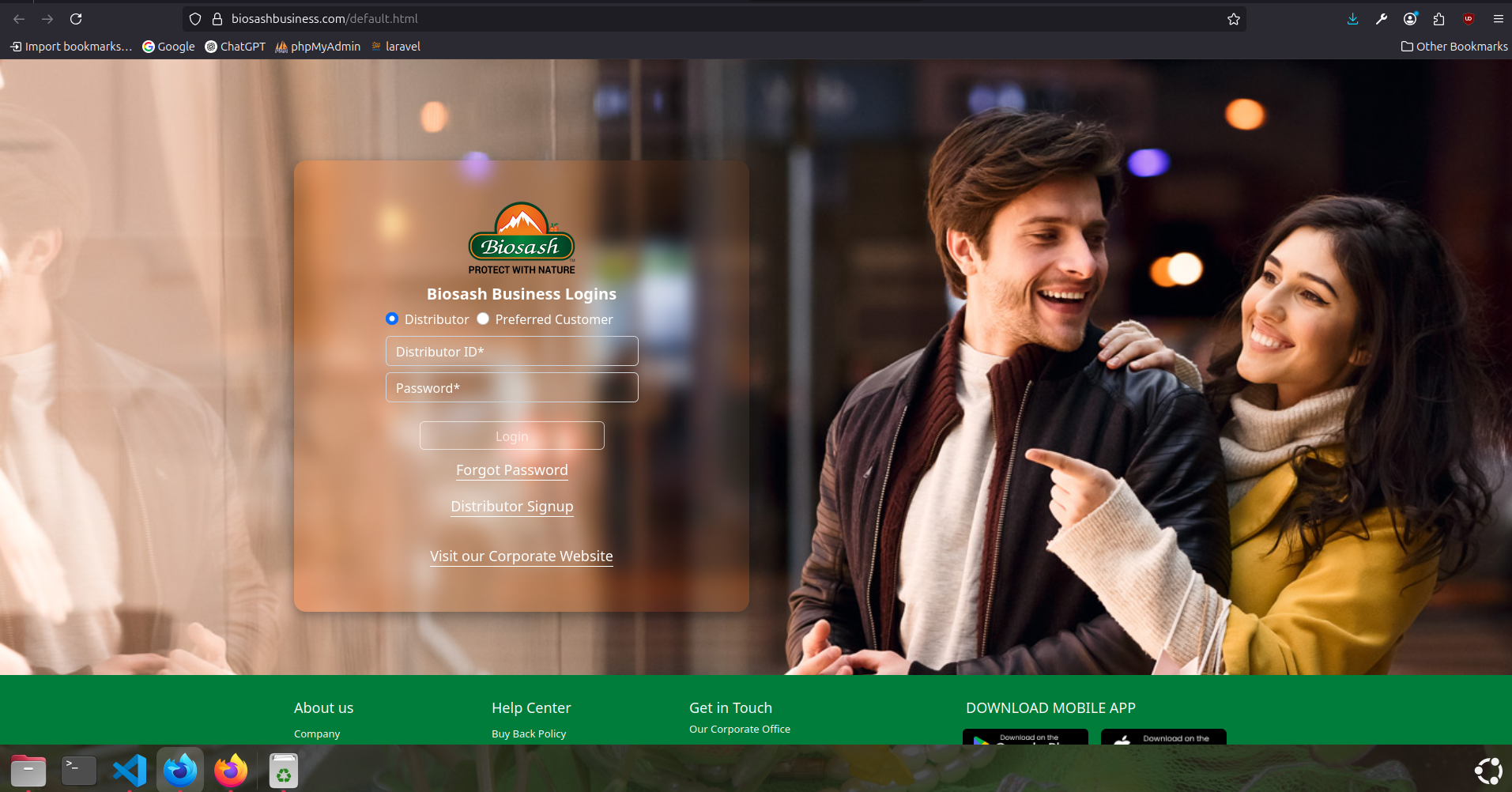Click the Distributor ID input field
Screen dimensions: 1512x792
pos(511,352)
